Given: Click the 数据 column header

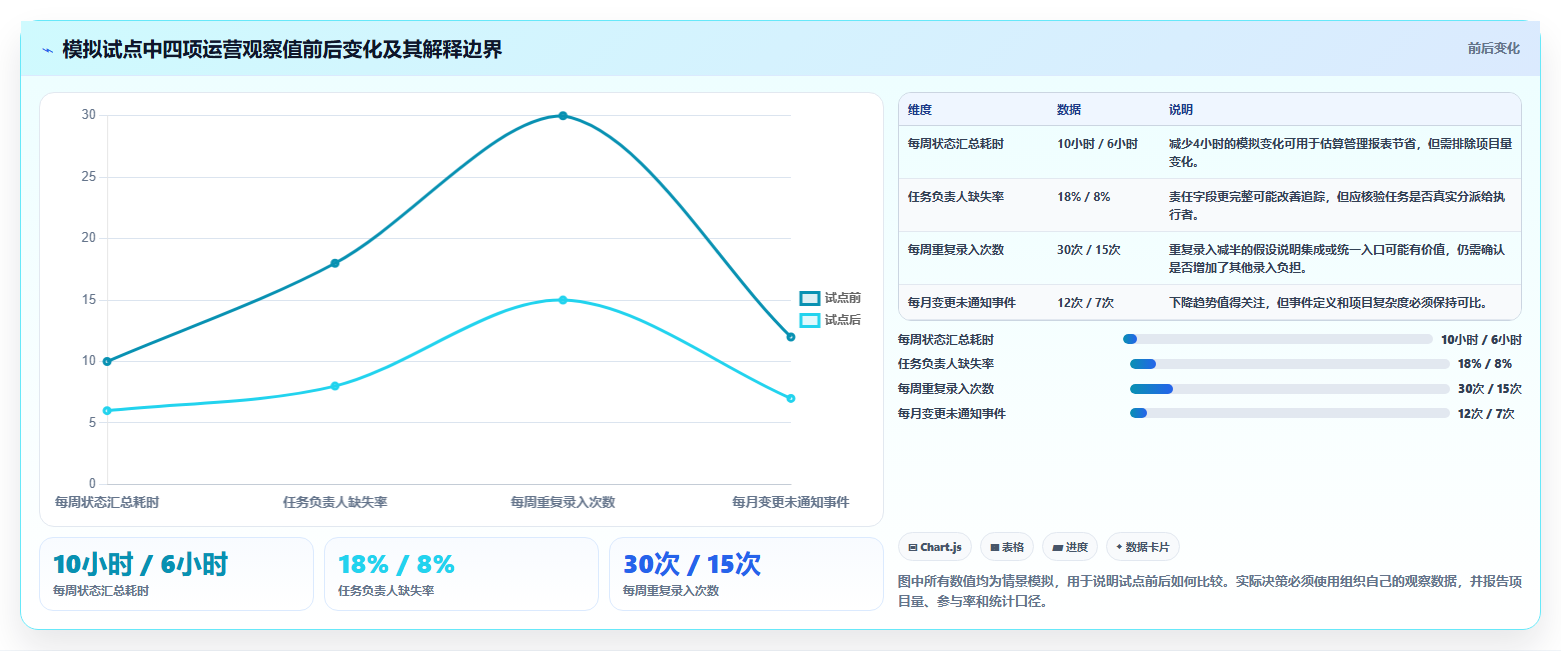Looking at the screenshot, I should (1069, 110).
